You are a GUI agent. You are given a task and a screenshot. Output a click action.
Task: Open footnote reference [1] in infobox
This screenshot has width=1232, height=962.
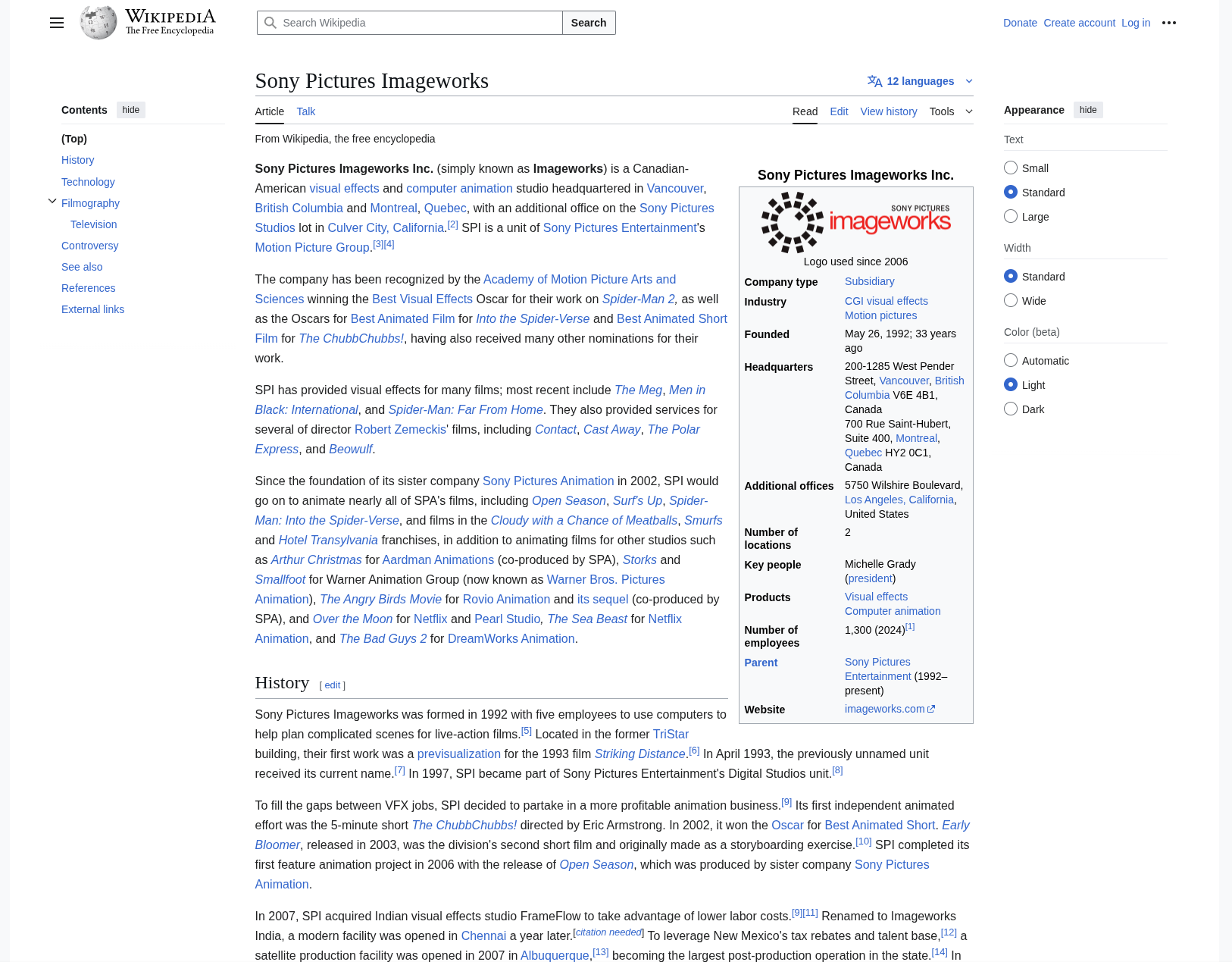[x=910, y=627]
